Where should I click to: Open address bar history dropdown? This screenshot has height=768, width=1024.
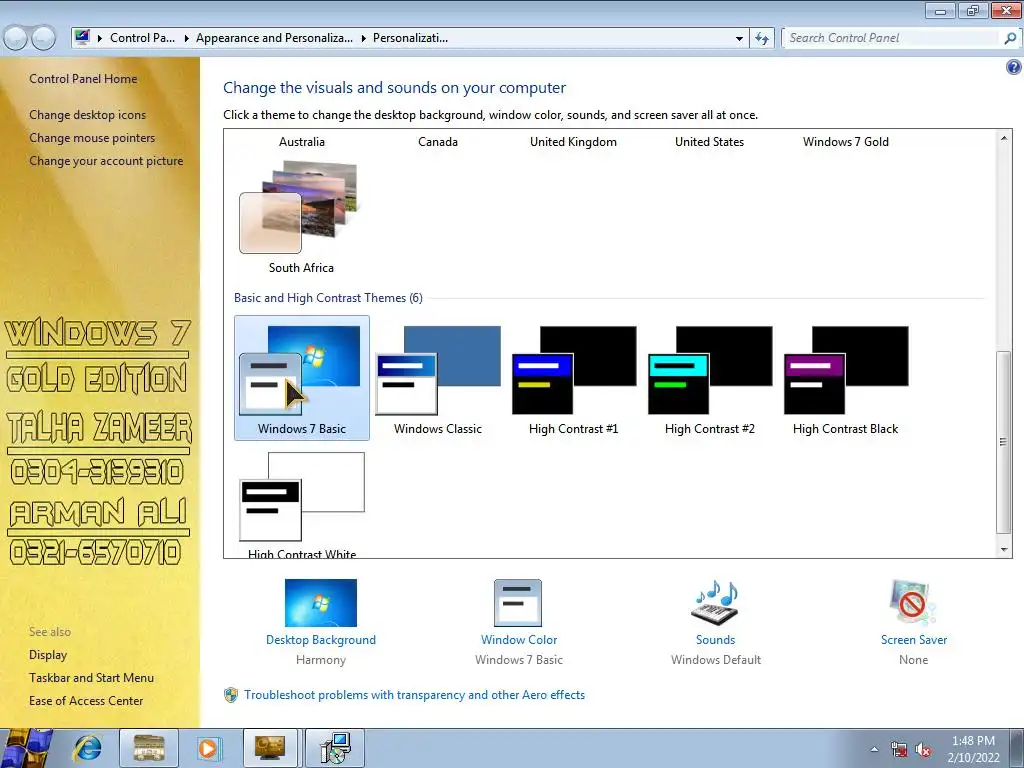(x=739, y=38)
